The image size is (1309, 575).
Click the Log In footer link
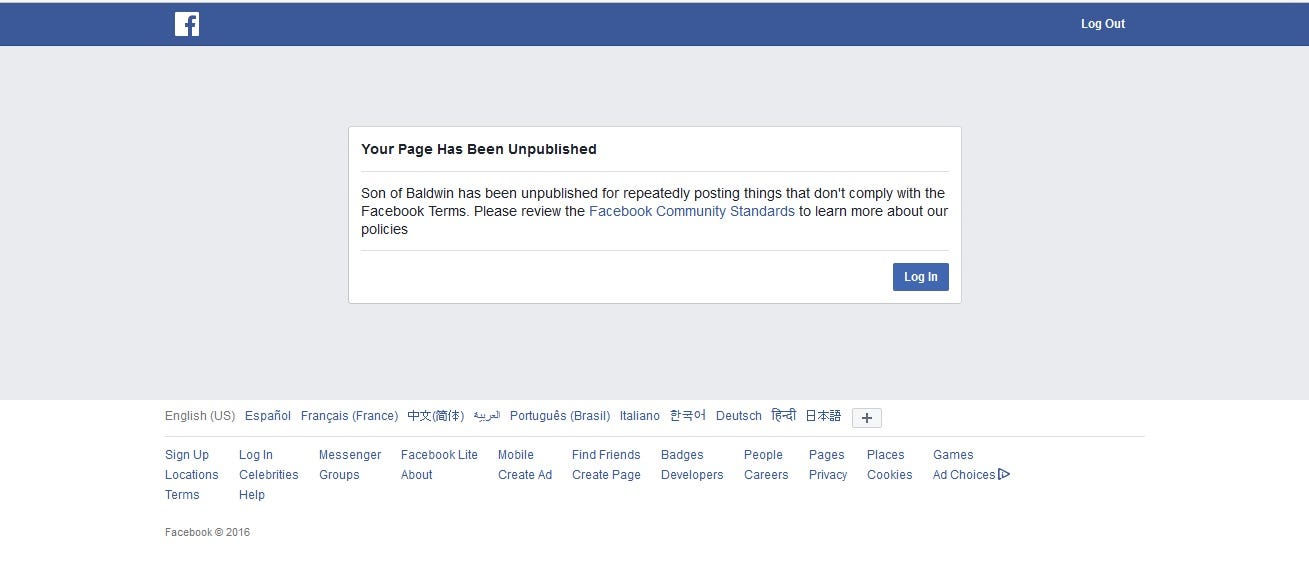click(x=256, y=455)
